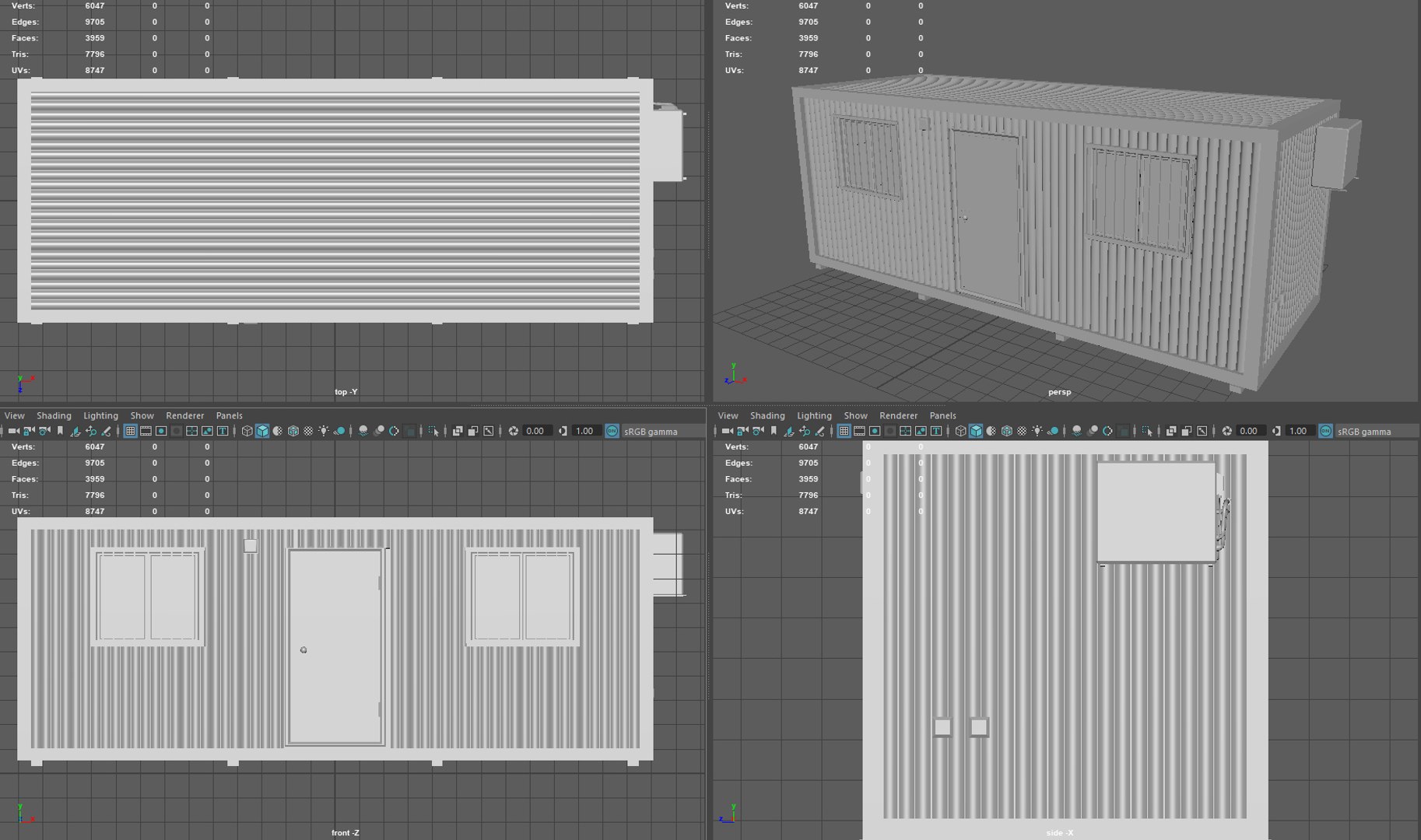This screenshot has width=1421, height=840.
Task: Select 2D Pan/Zoom icon in front -Z panel
Action: pos(91,431)
